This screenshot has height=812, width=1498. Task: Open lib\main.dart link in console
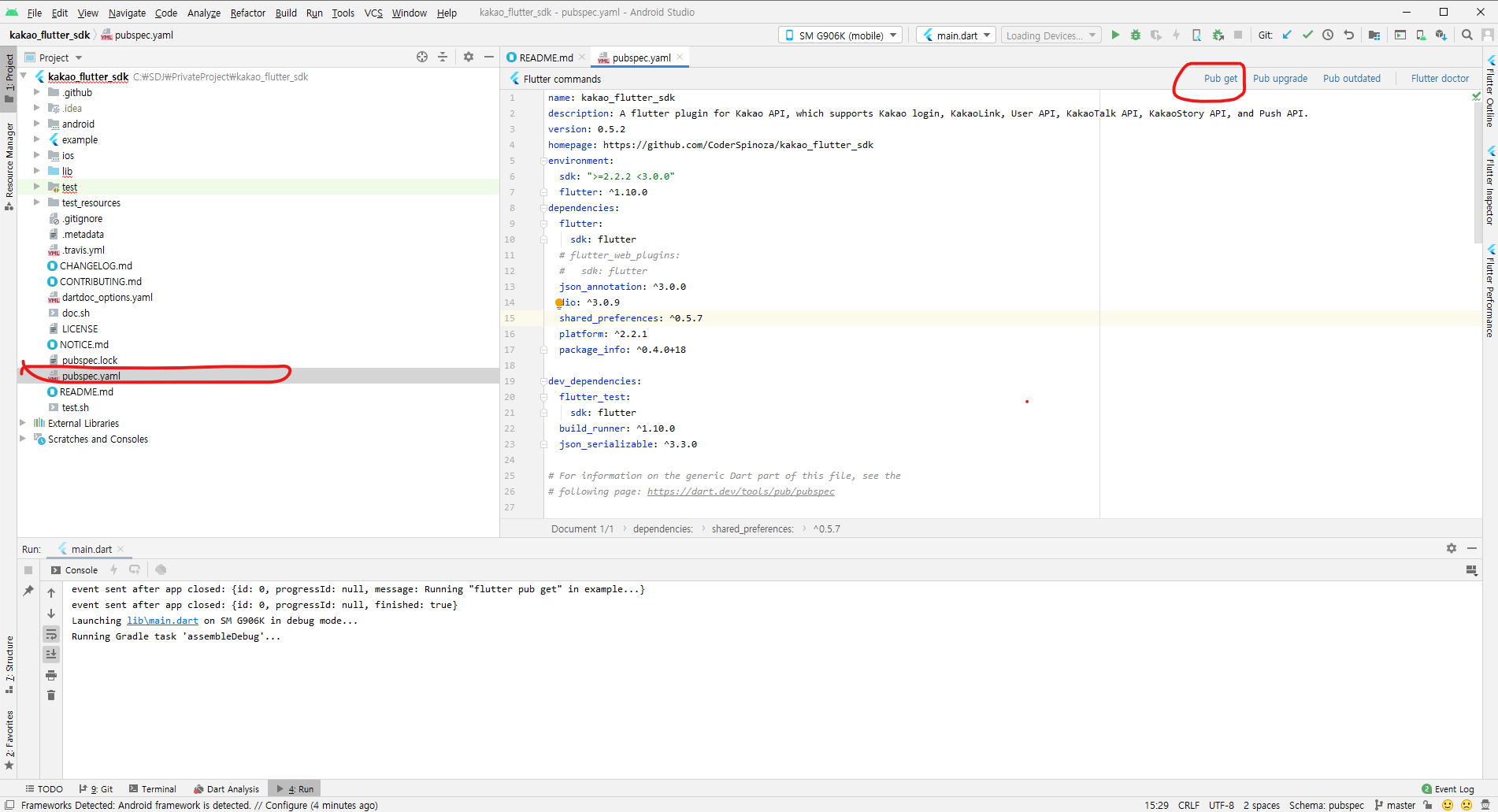point(162,621)
